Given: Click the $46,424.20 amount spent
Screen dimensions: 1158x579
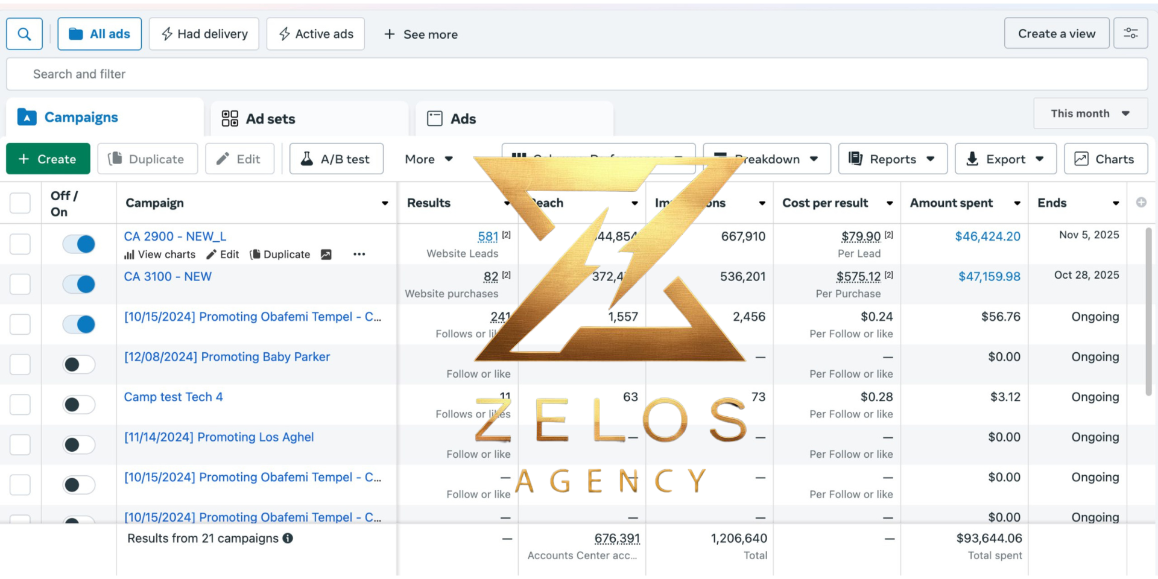Looking at the screenshot, I should coord(987,236).
